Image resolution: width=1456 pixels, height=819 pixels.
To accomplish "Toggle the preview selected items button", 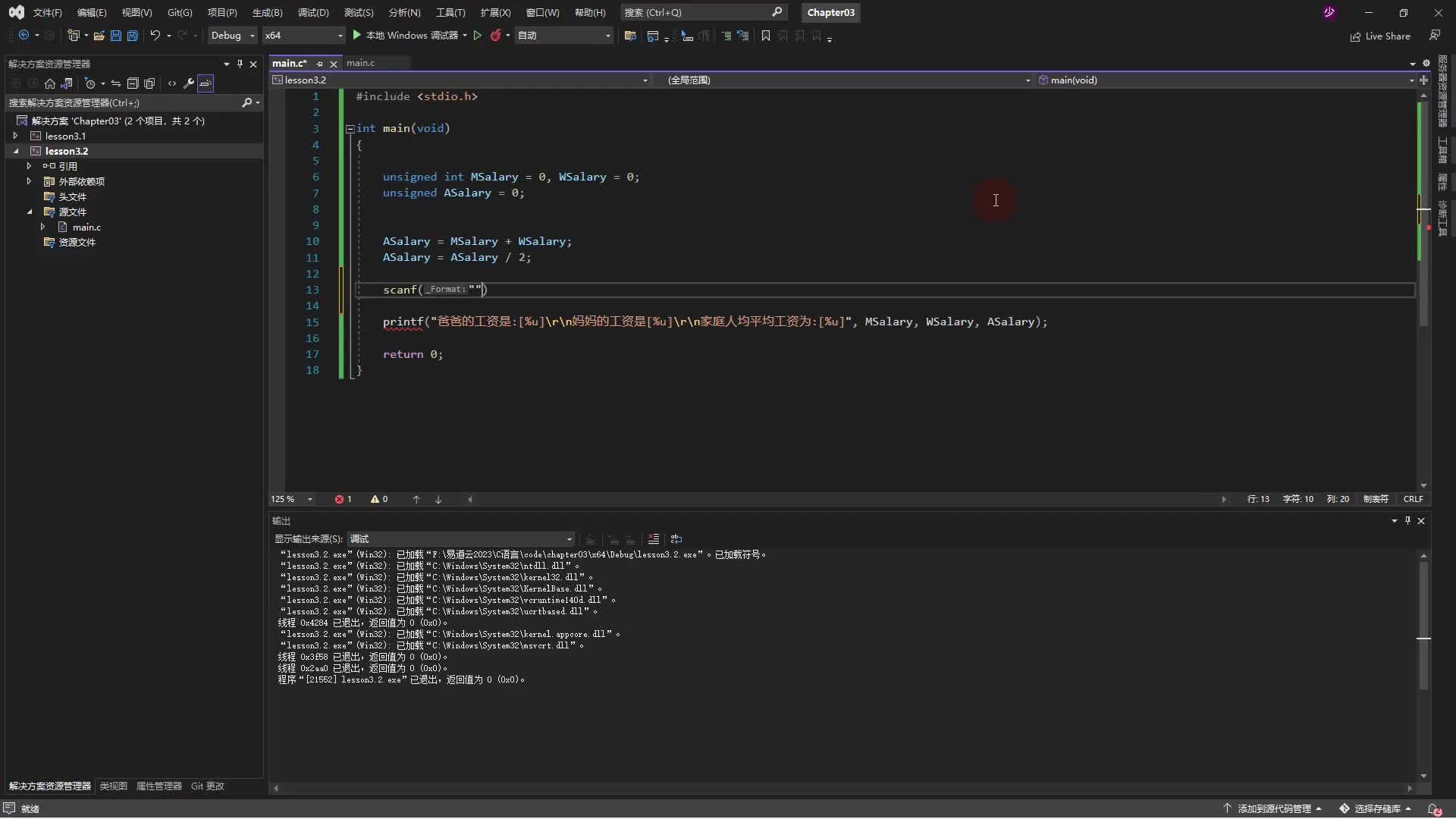I will [206, 83].
